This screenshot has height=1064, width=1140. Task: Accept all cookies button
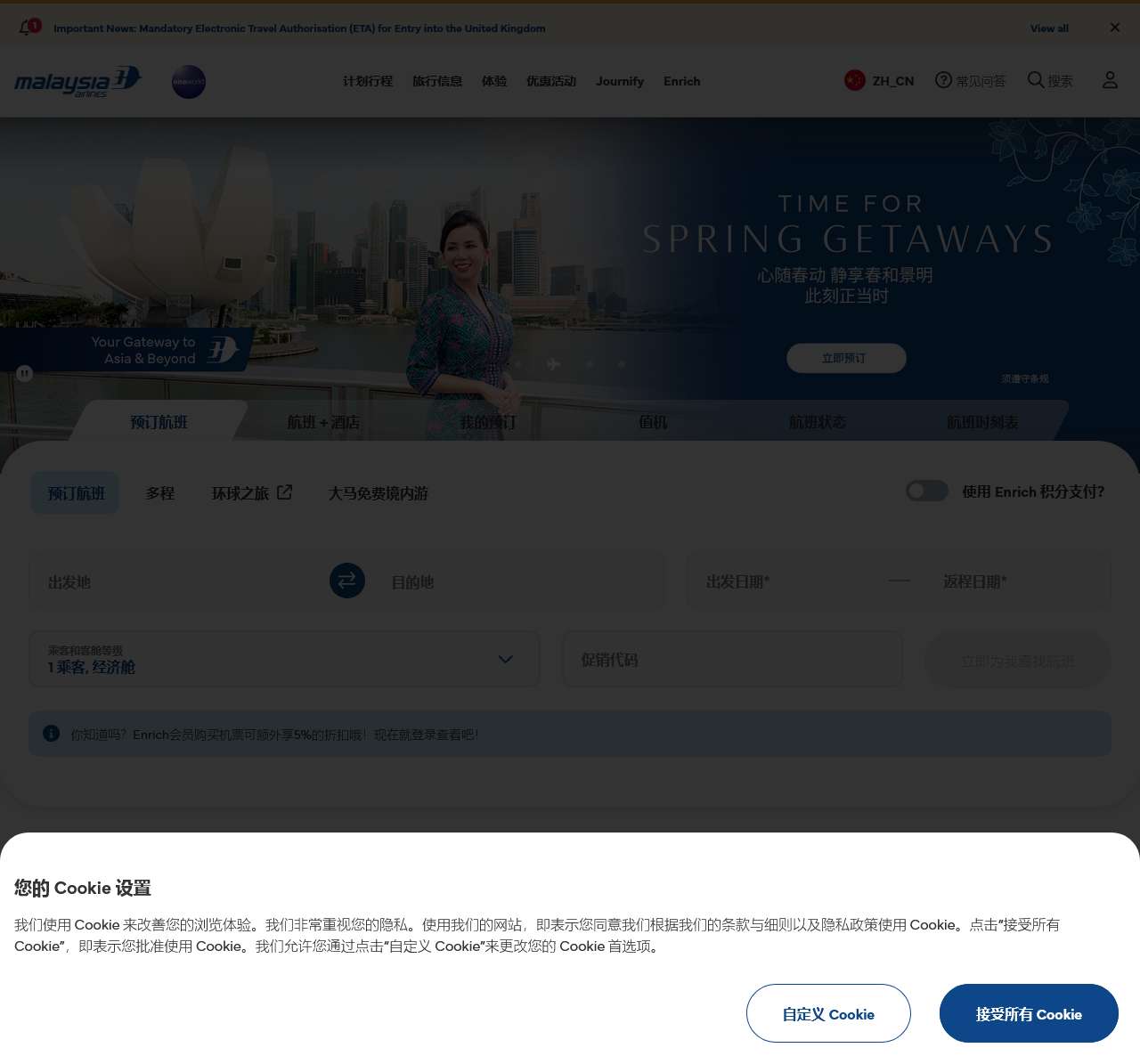(x=1029, y=1013)
